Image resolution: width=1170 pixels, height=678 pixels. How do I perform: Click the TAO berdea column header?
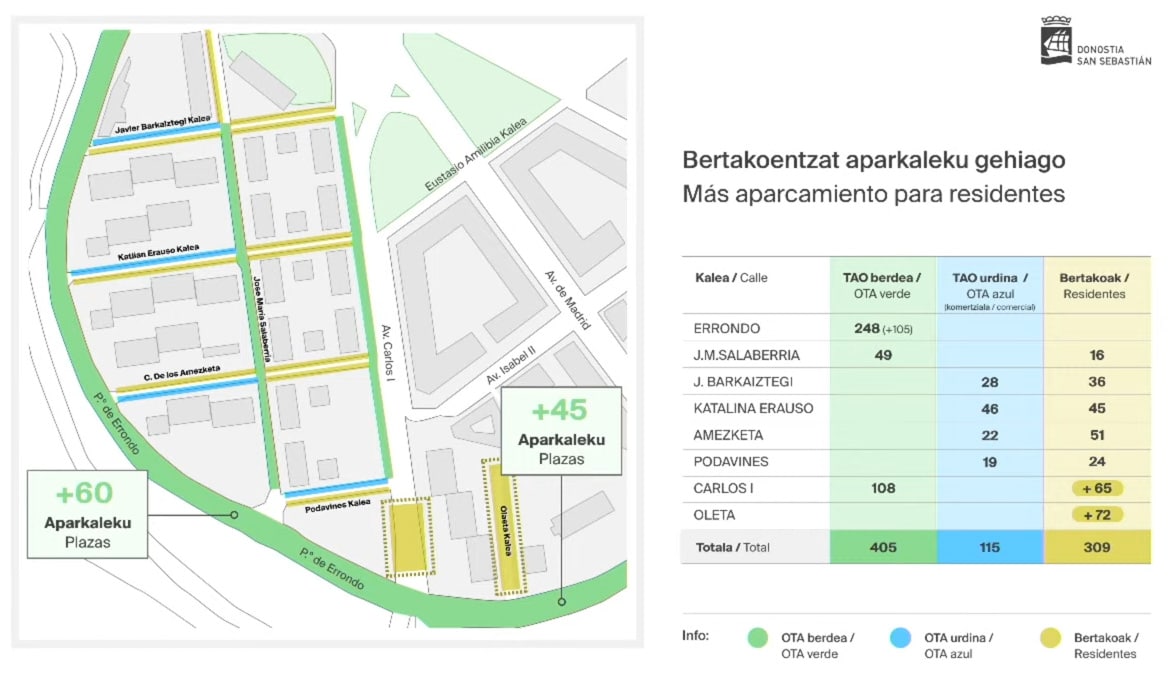click(882, 285)
